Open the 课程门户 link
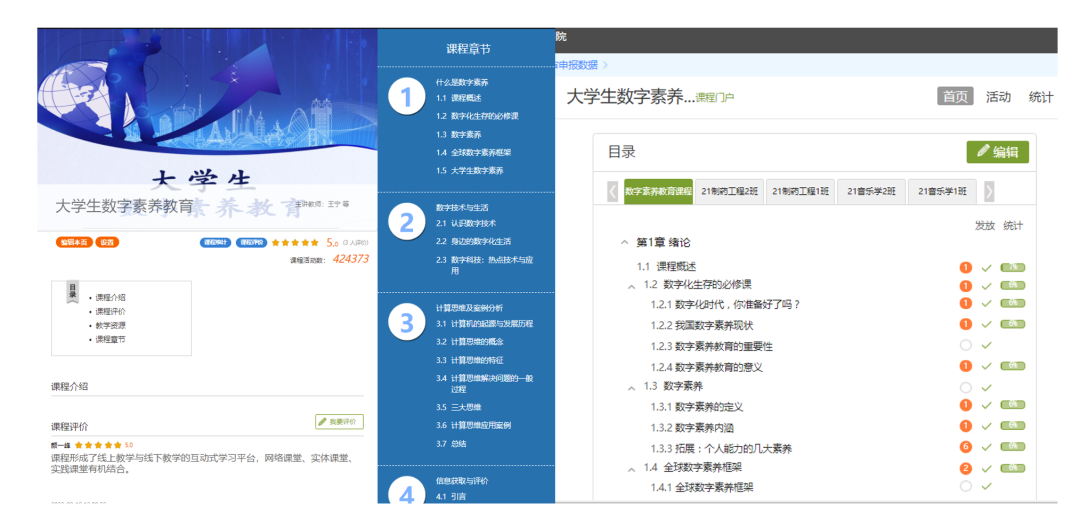This screenshot has width=1080, height=528. pyautogui.click(x=715, y=98)
